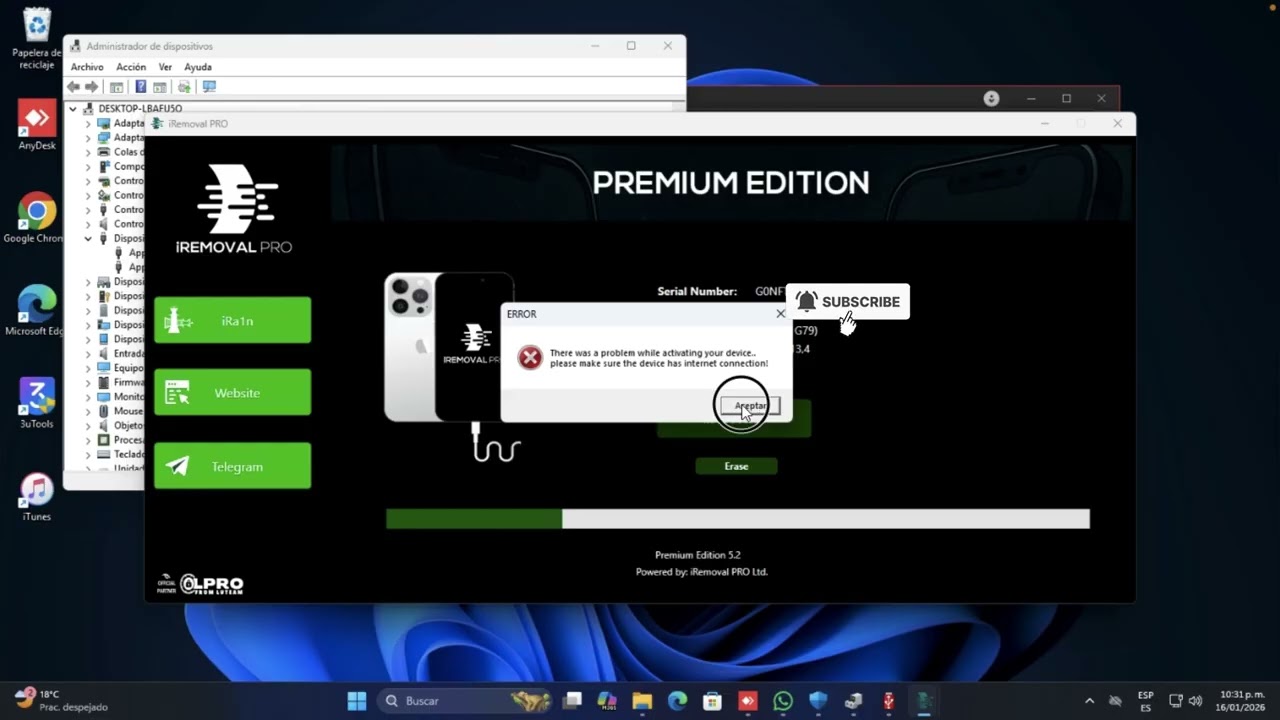Click the iPhone device image
The image size is (1280, 720).
(449, 347)
